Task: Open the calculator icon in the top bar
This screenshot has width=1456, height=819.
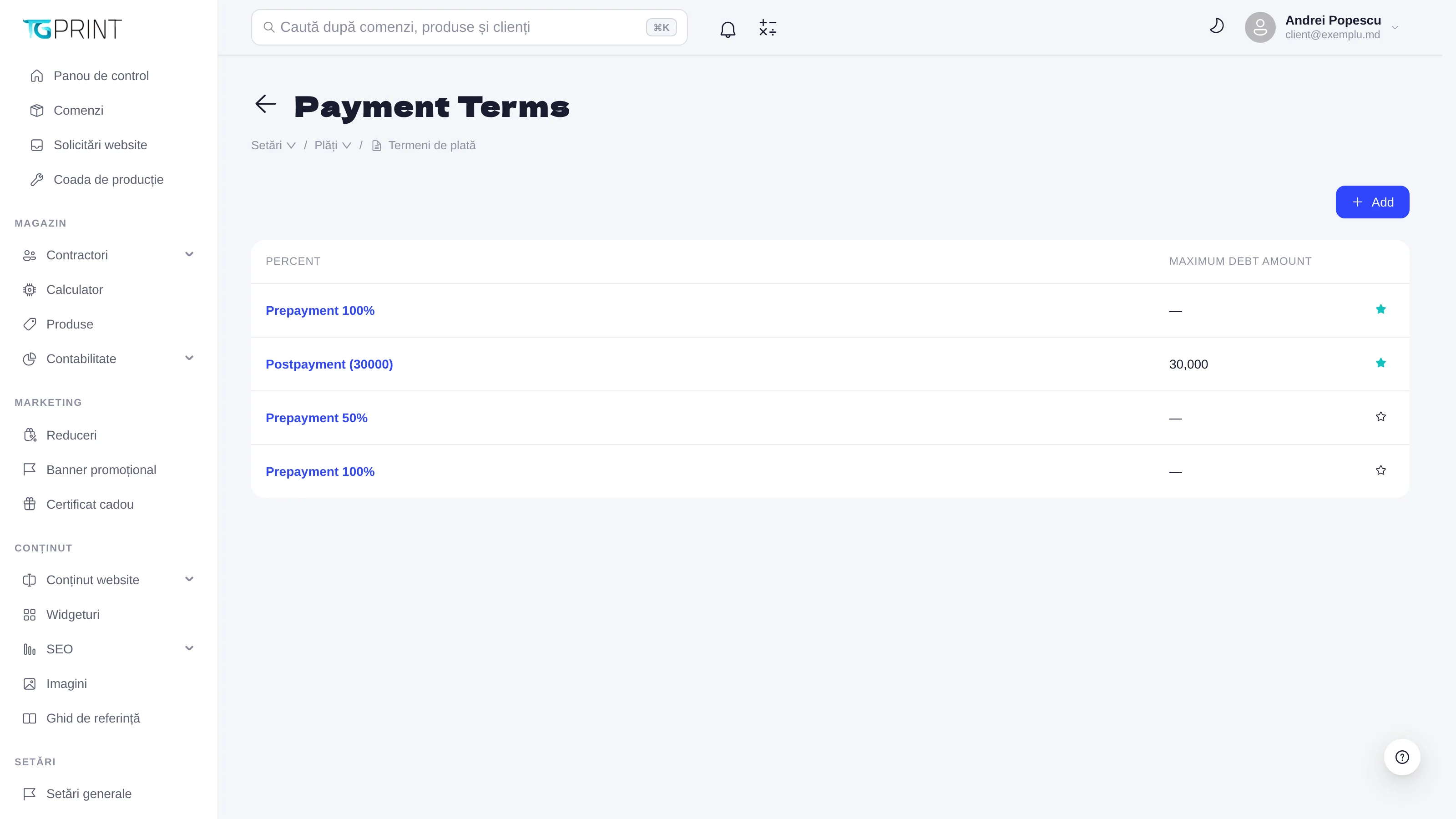Action: pyautogui.click(x=768, y=28)
